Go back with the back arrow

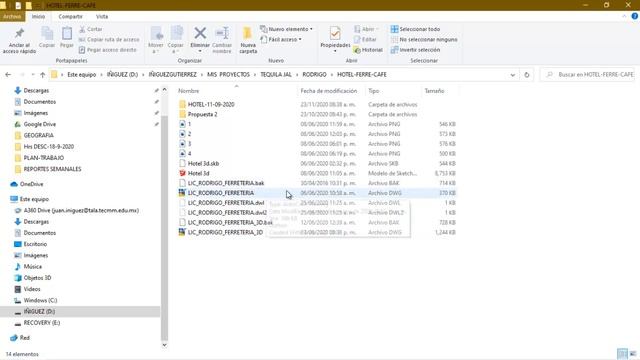point(8,75)
